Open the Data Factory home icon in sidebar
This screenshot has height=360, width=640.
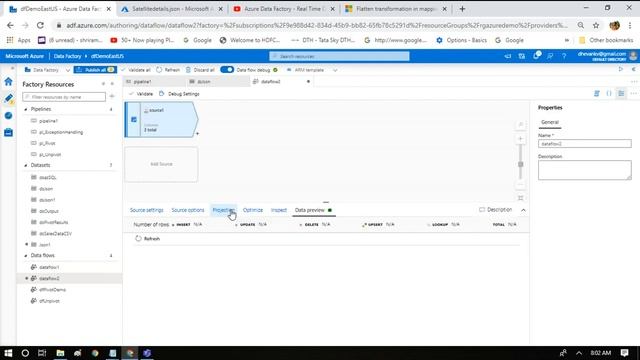tap(8, 82)
